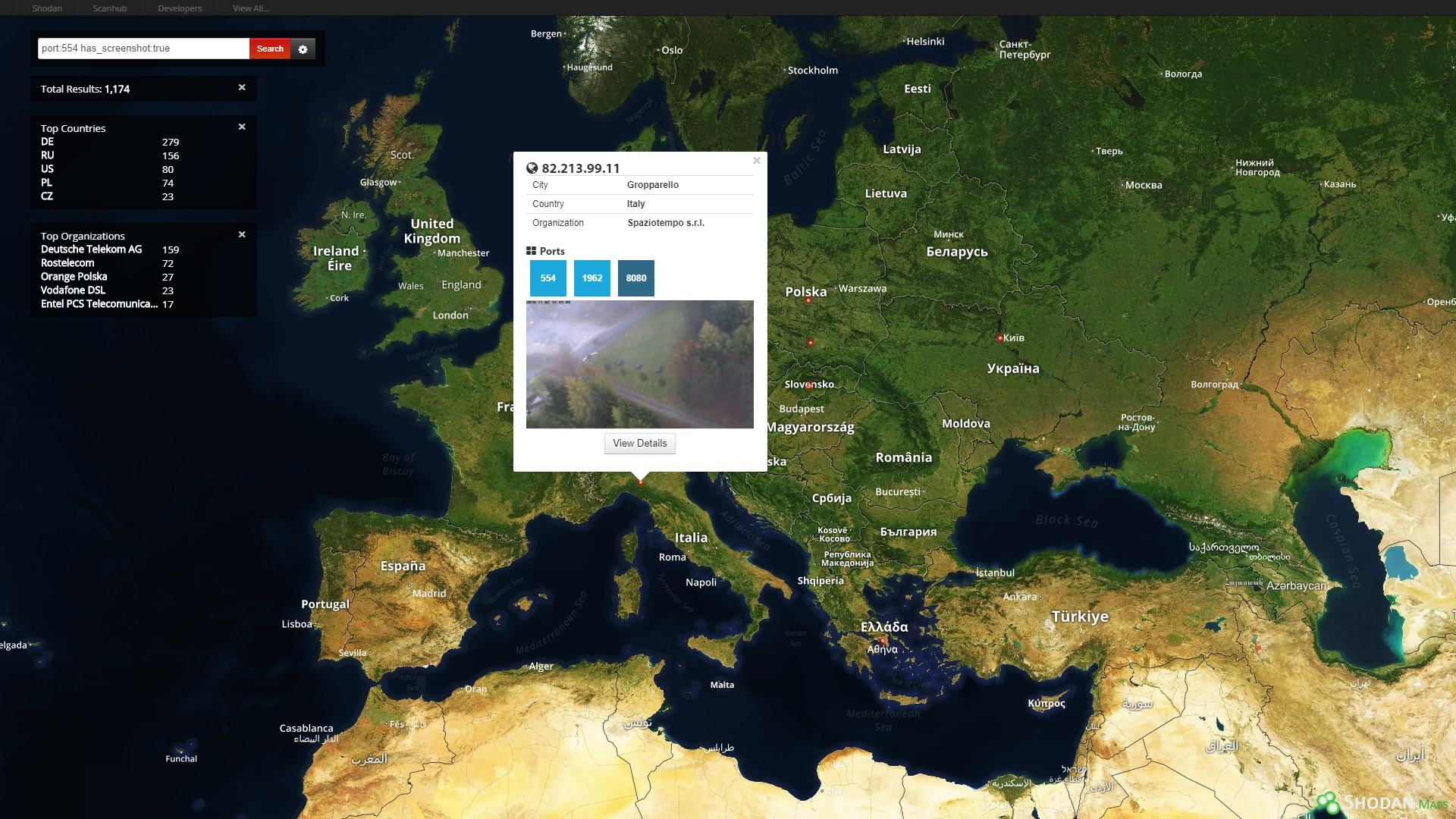Image resolution: width=1456 pixels, height=819 pixels.
Task: Click the Budapest label on the map
Action: click(802, 409)
